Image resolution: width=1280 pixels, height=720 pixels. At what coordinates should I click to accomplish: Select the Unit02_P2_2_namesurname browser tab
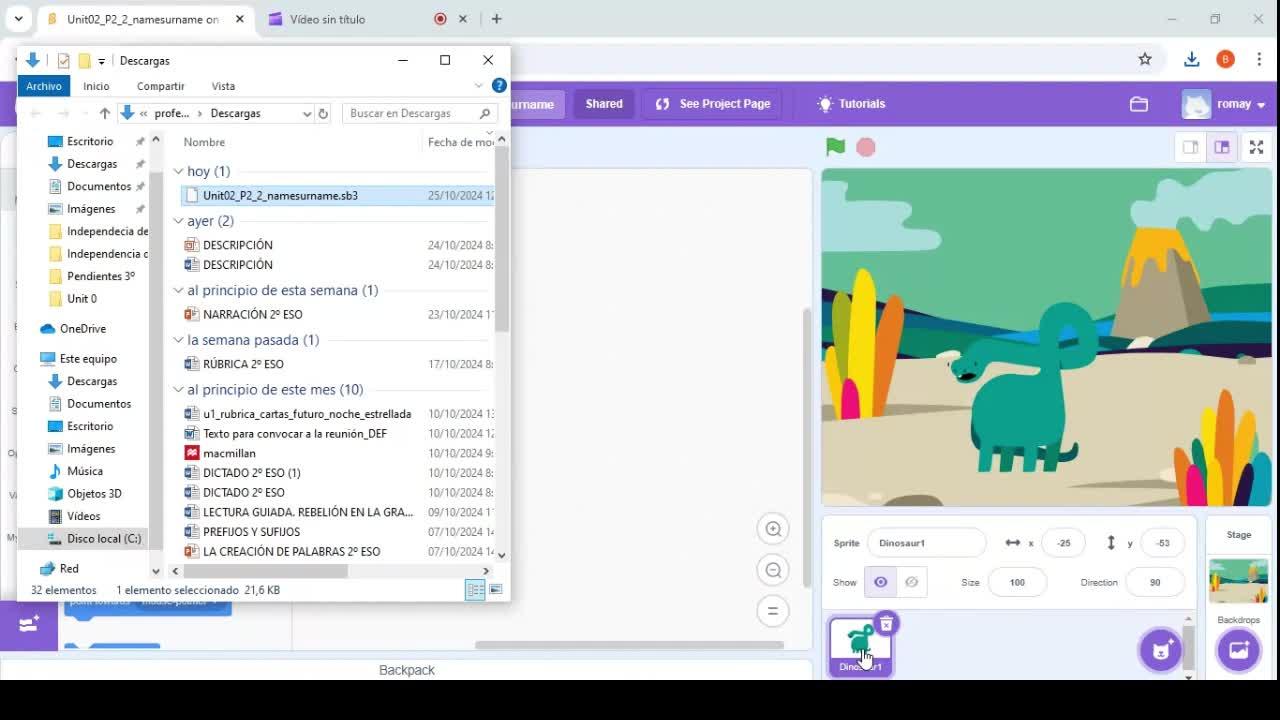(x=143, y=19)
